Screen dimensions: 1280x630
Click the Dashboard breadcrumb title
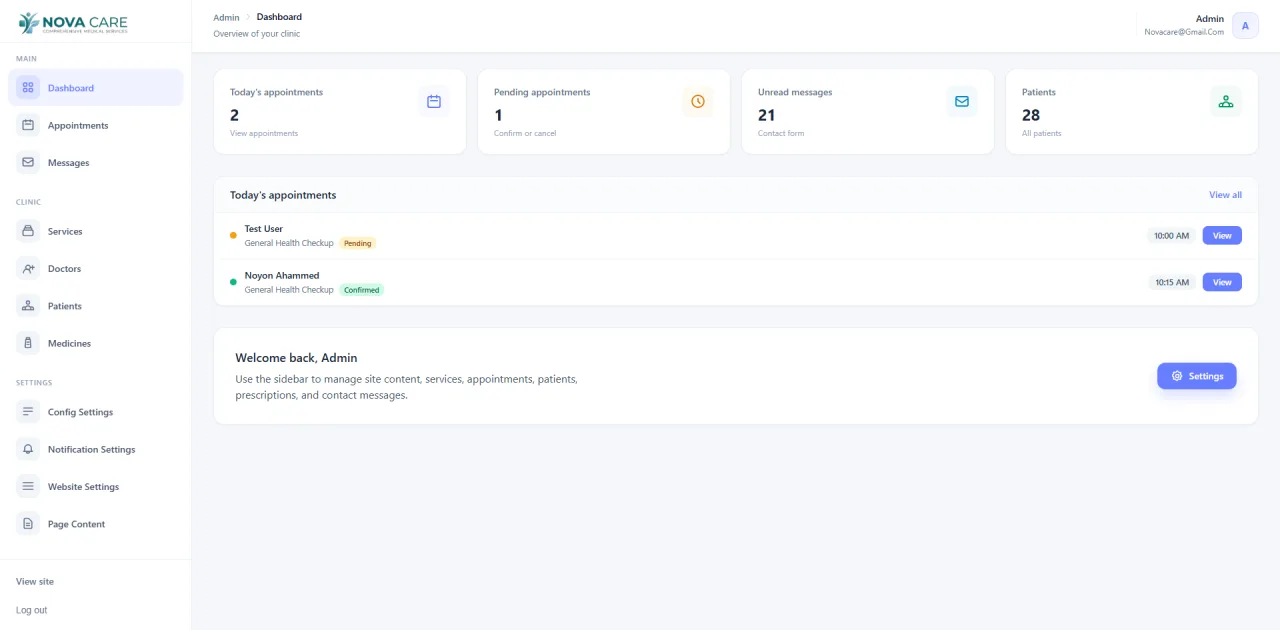[x=279, y=17]
